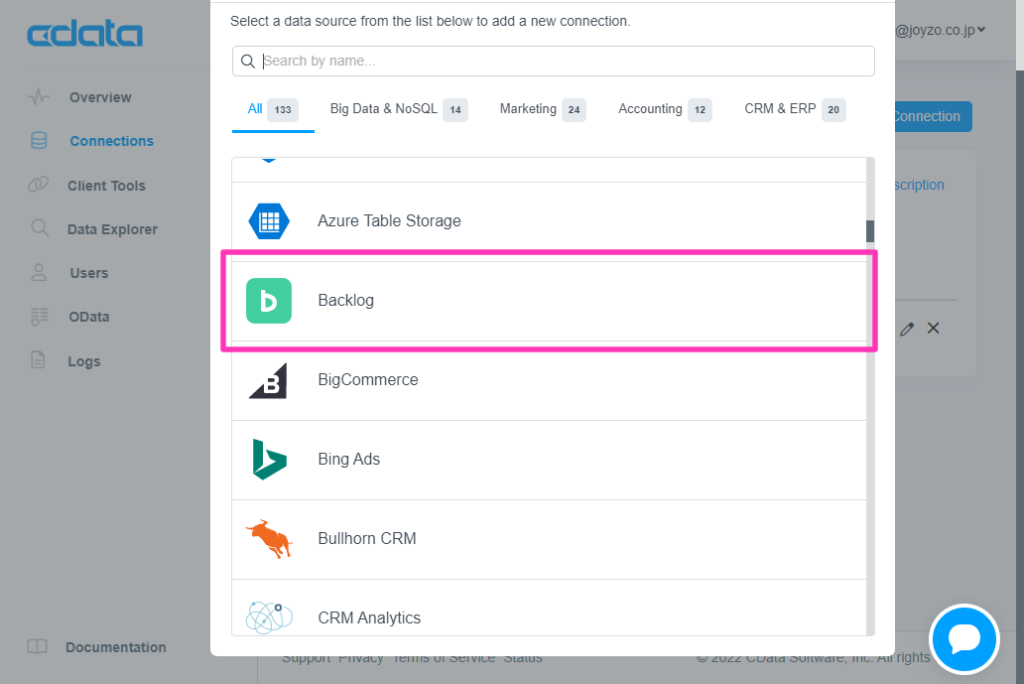Delete connection with the X icon

[x=933, y=328]
